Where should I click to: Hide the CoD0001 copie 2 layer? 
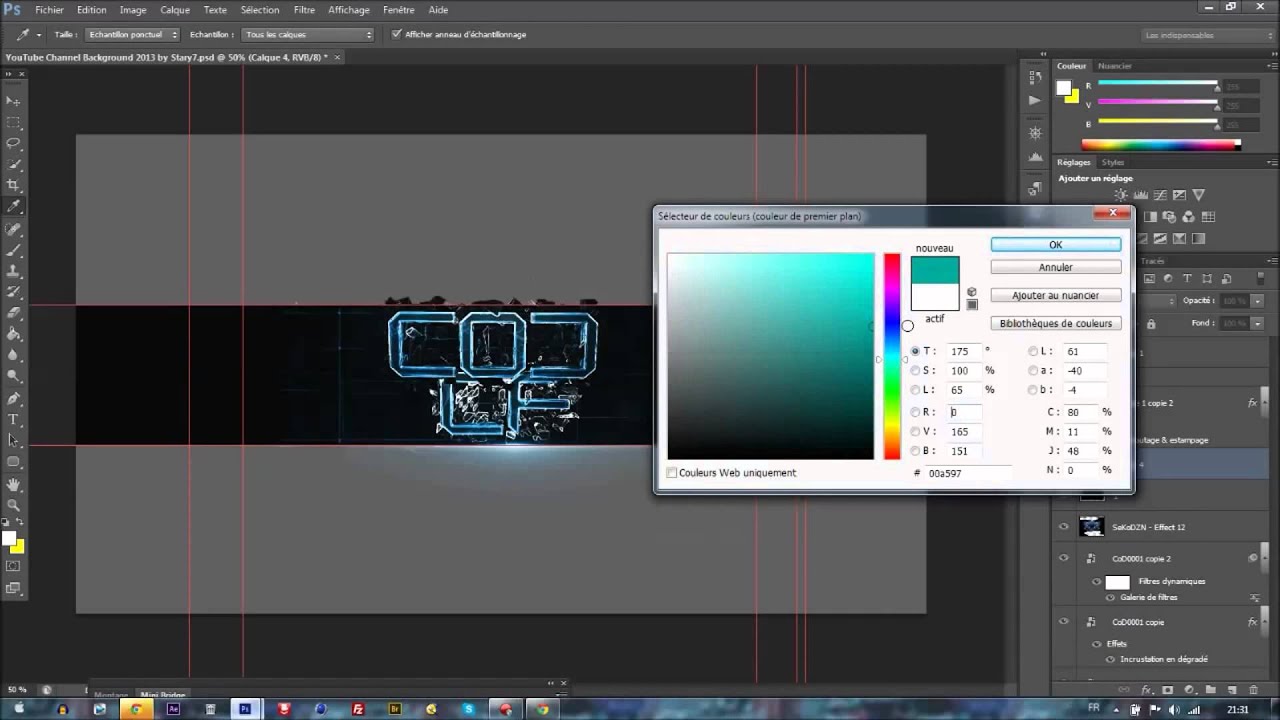1063,559
